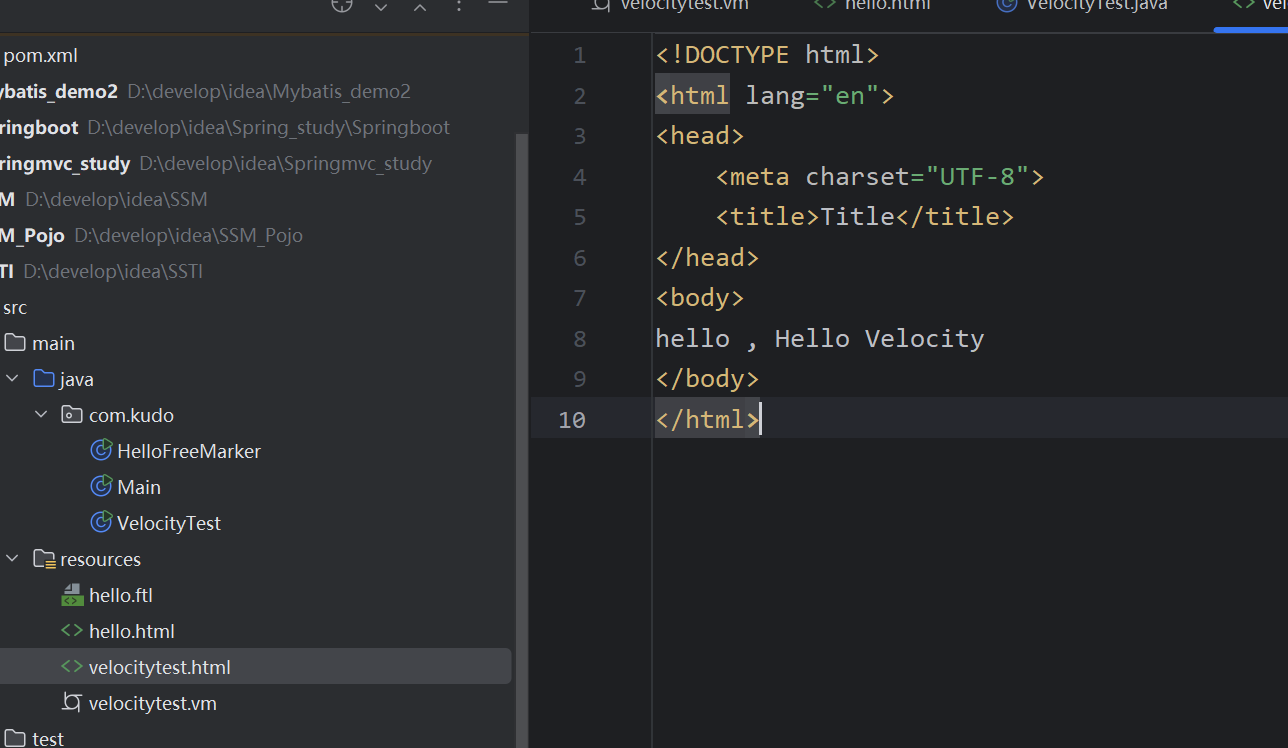Screen dimensions: 1288x748
Task: Click the com.kudo package icon
Action: (x=72, y=415)
